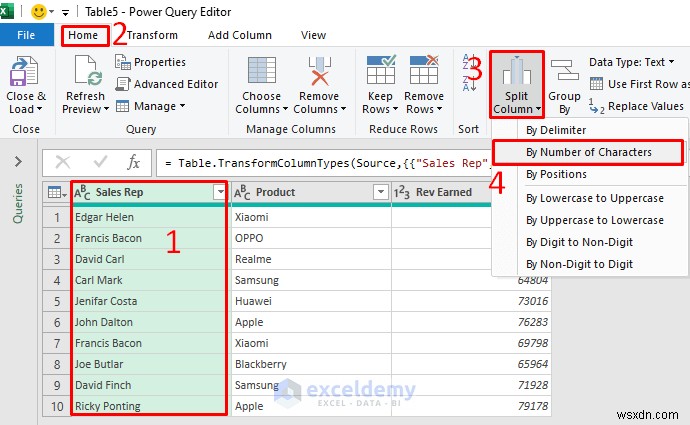The height and width of the screenshot is (425, 690).
Task: Click the Remove Rows icon
Action: (x=424, y=70)
